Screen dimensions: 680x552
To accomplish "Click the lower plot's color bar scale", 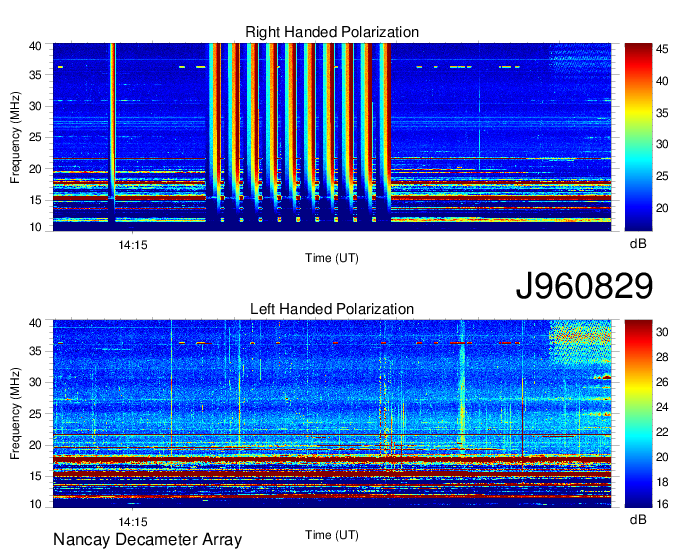I will 638,414.
